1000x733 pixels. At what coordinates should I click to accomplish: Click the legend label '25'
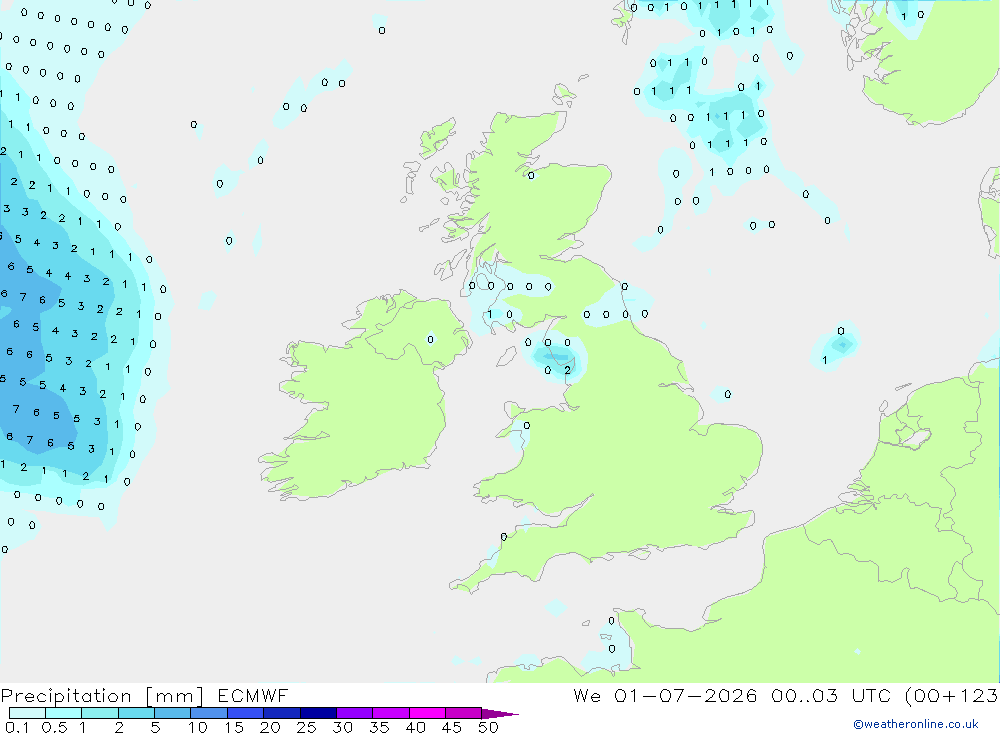click(307, 727)
